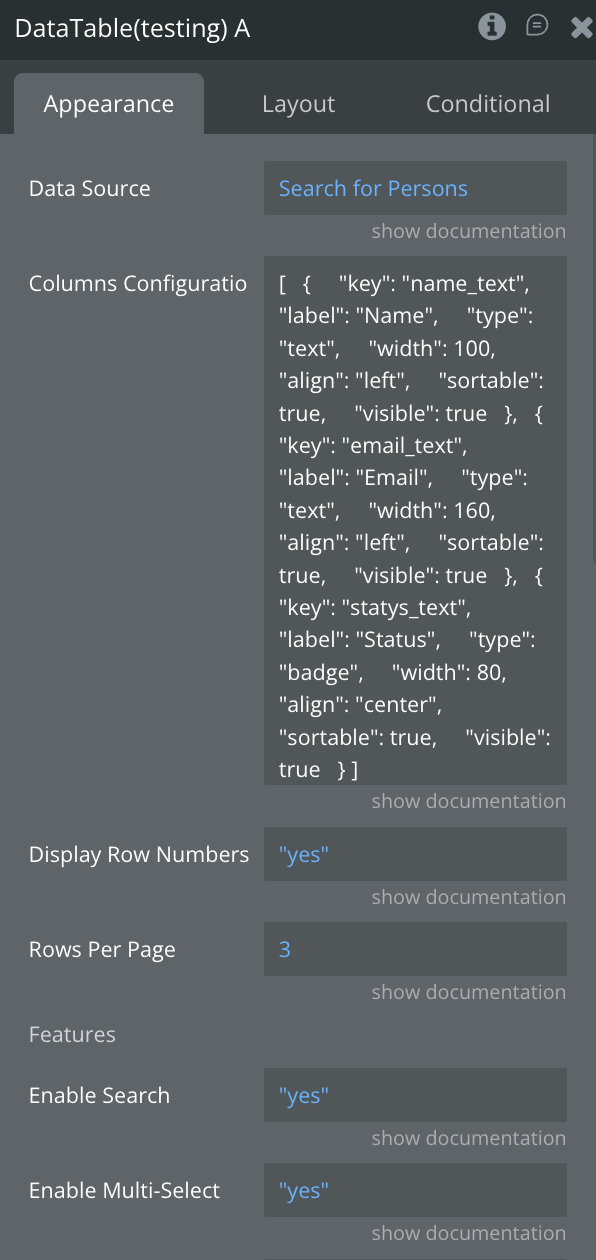Show documentation for Data Source
Screen dimensions: 596x1260
click(x=468, y=231)
